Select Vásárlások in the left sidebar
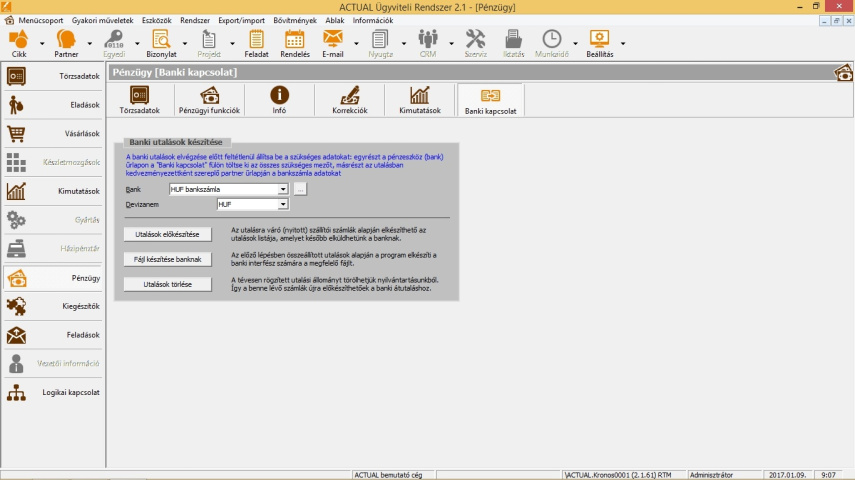The height and width of the screenshot is (480, 855). [53, 133]
